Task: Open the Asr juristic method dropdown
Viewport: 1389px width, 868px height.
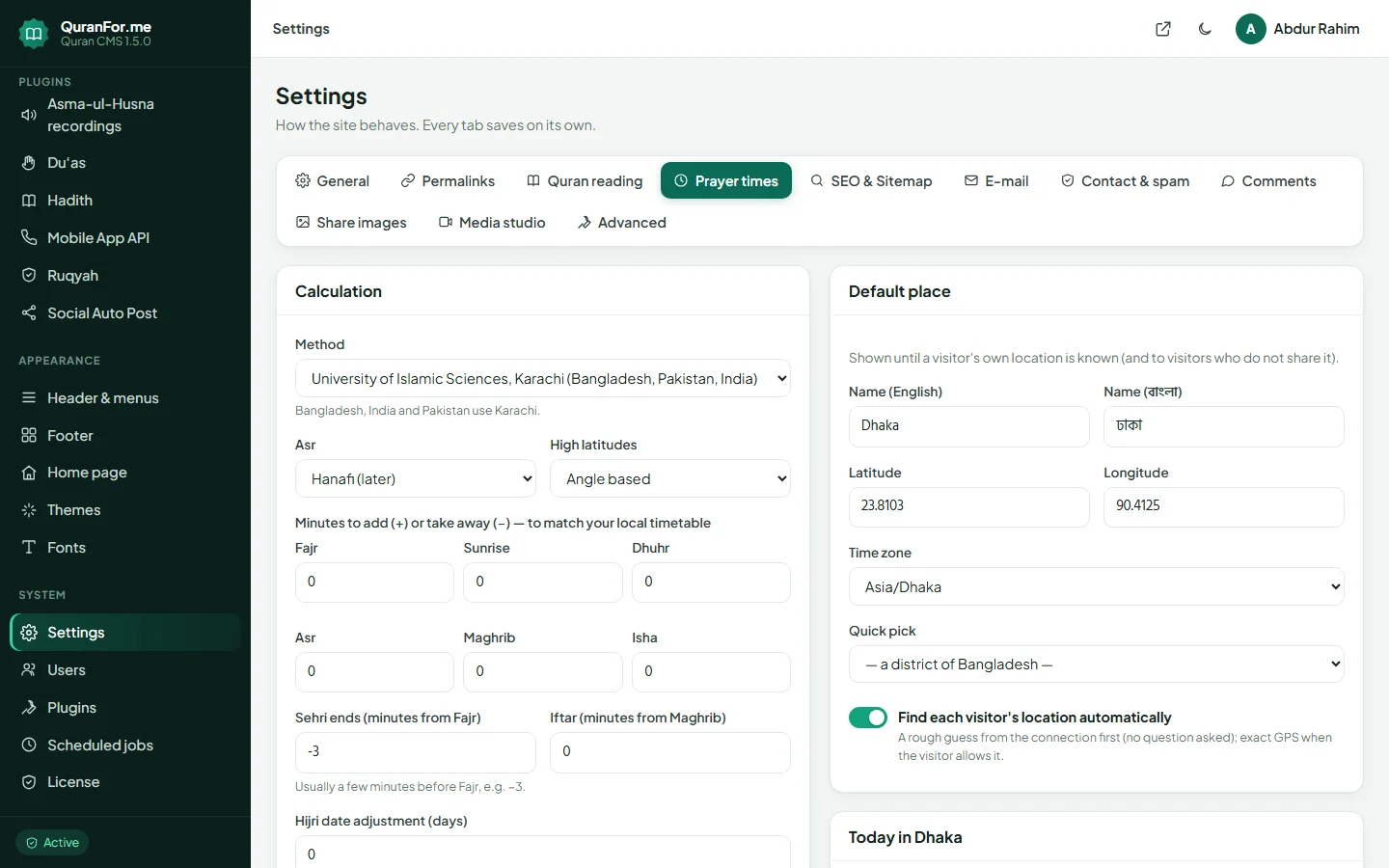Action: (x=416, y=479)
